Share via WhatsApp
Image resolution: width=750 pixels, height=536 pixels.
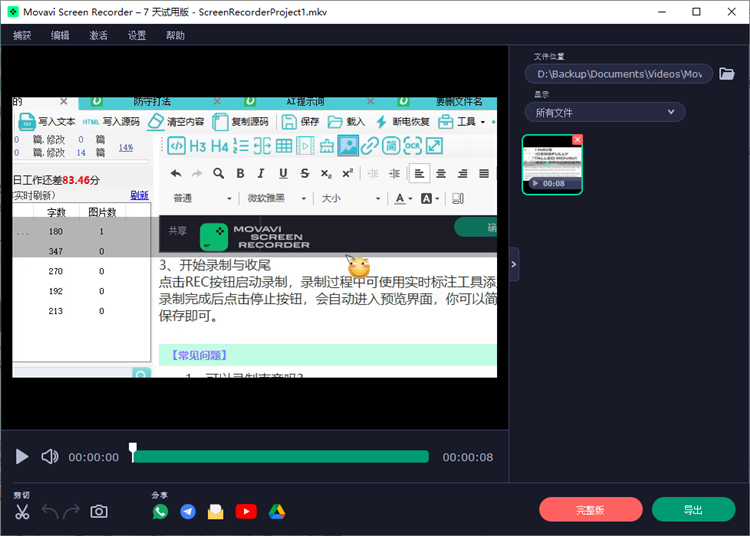[x=160, y=512]
